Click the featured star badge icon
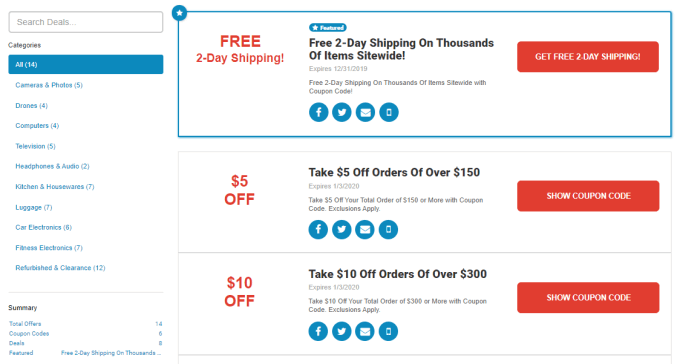Screen dimensions: 680x364 point(180,13)
